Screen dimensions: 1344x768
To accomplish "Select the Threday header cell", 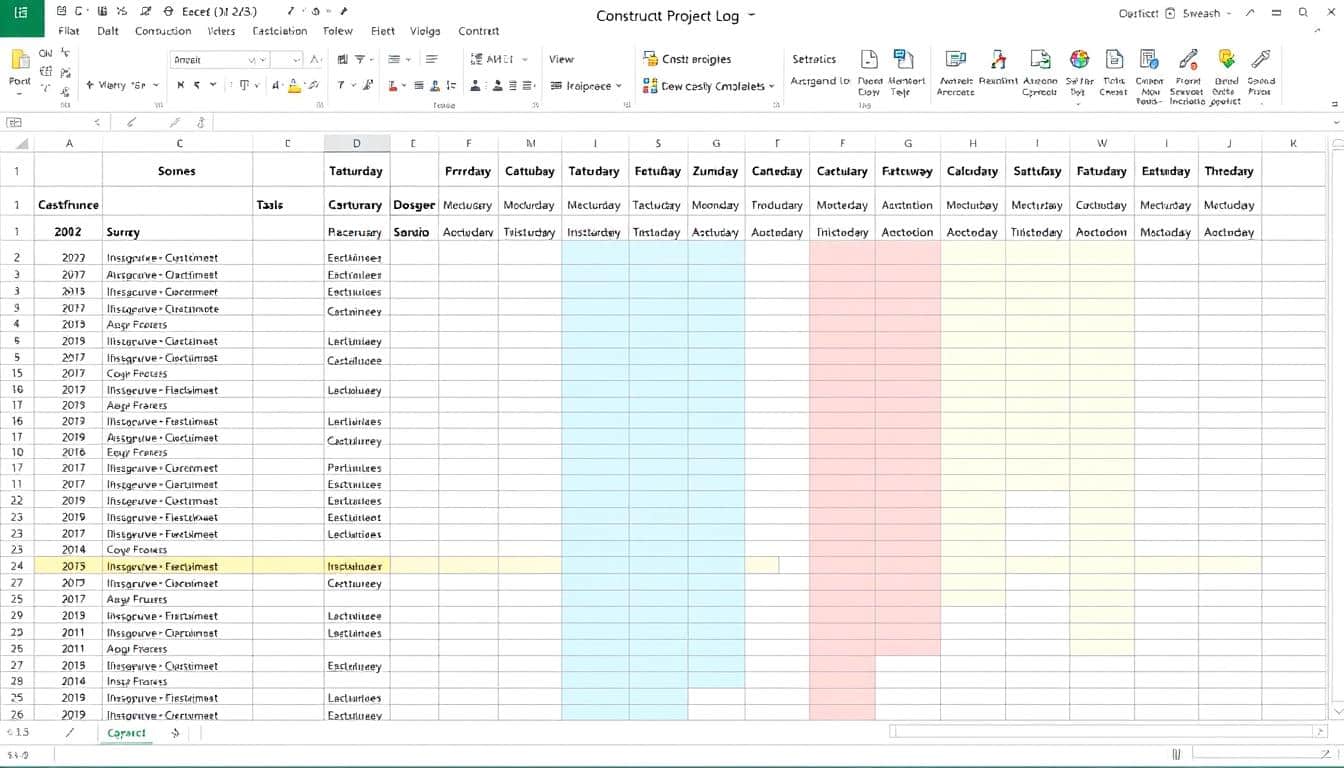I will click(1230, 171).
